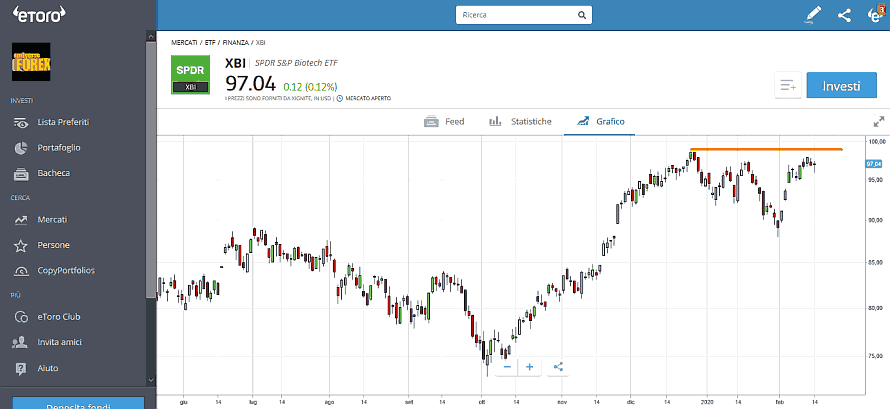Add XBI to watchlist list icon
Viewport: 890px width, 409px height.
(788, 86)
